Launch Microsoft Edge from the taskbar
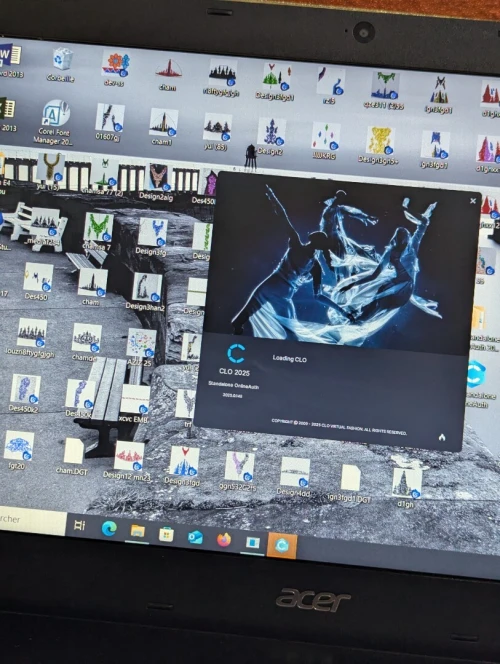Screen dimensions: 500x664 coord(109,528)
